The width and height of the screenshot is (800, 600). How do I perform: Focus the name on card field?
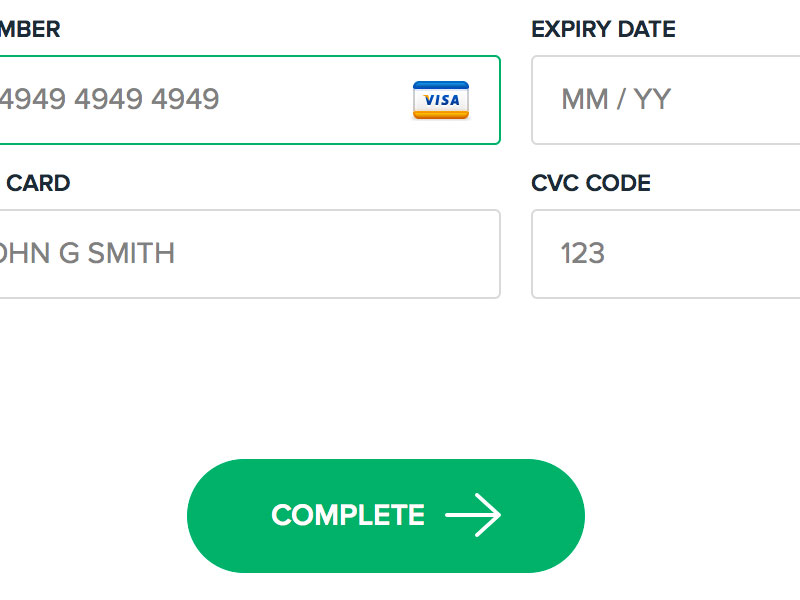coord(250,254)
